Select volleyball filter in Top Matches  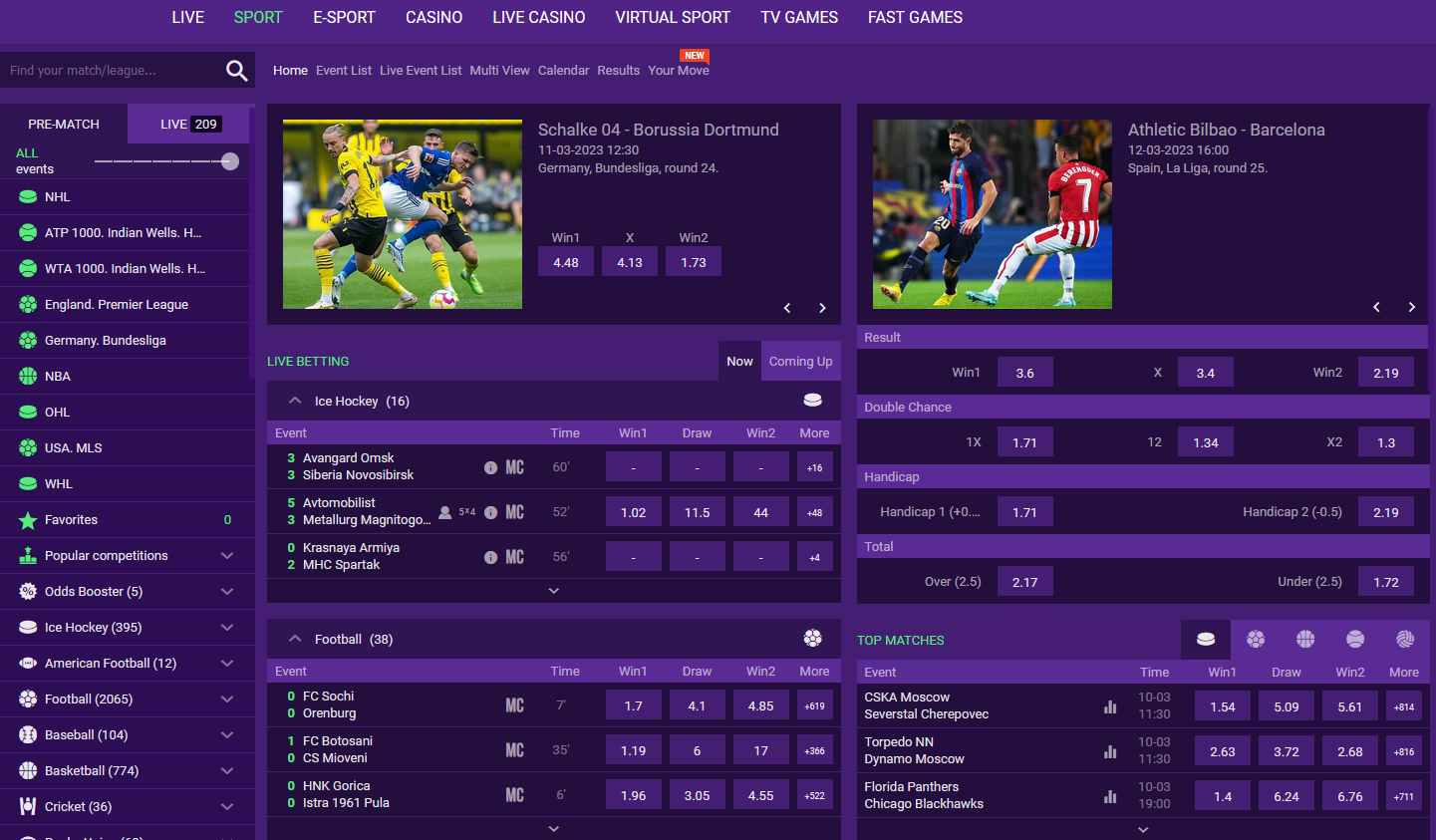(1405, 640)
